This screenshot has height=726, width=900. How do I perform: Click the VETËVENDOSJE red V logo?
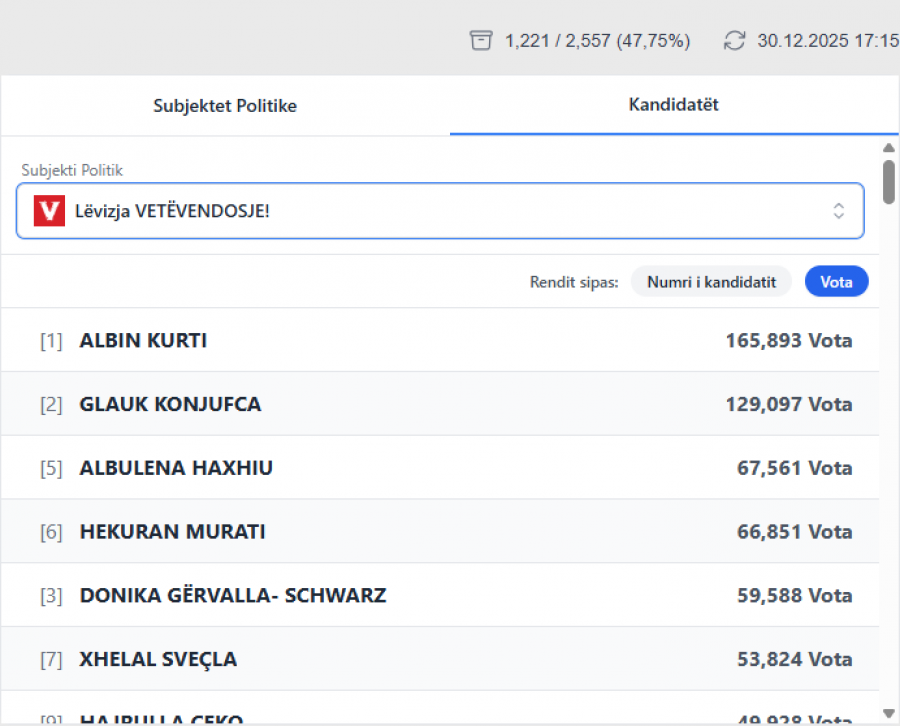tap(49, 211)
